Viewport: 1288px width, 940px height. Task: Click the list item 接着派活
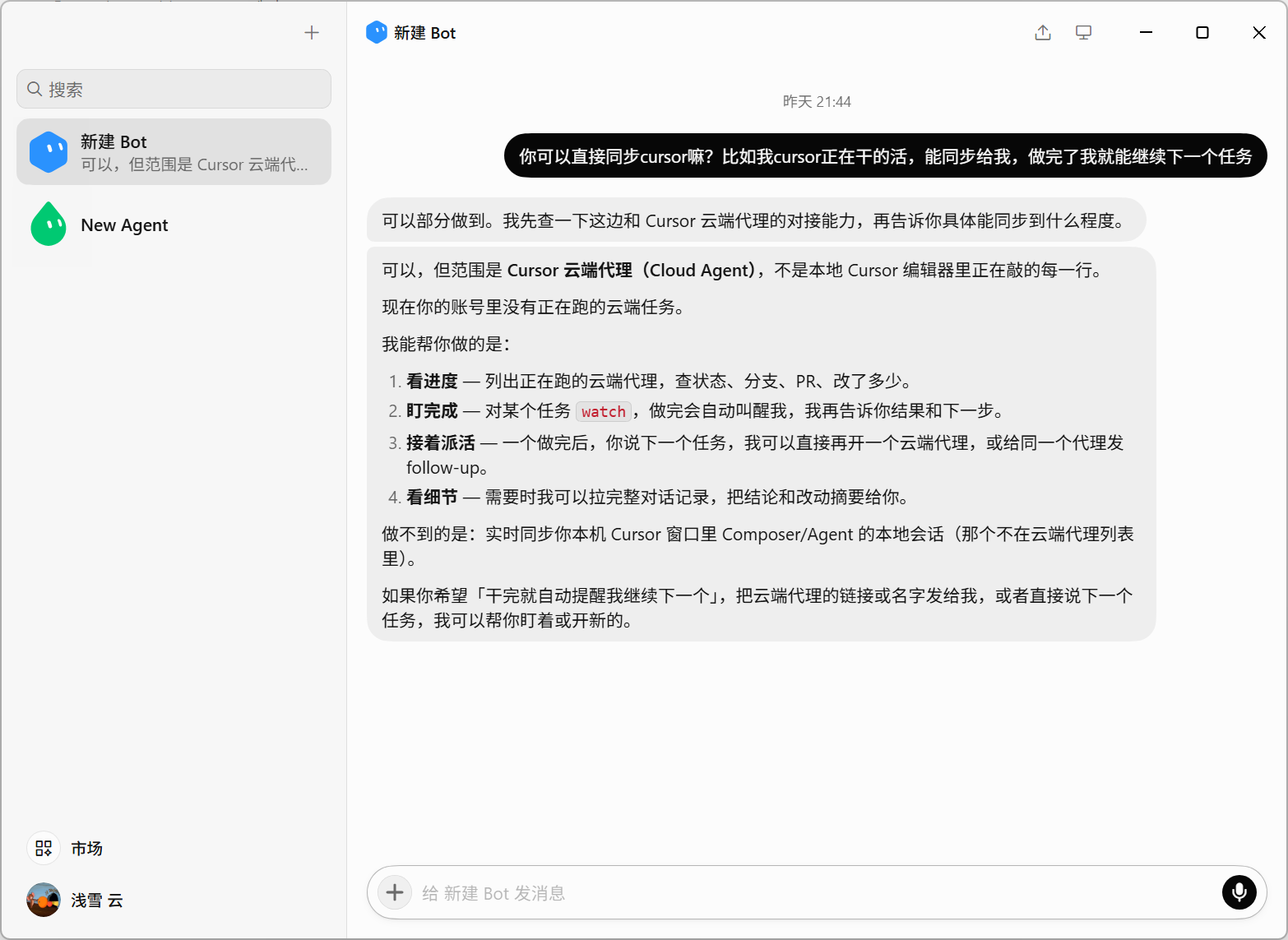point(757,455)
